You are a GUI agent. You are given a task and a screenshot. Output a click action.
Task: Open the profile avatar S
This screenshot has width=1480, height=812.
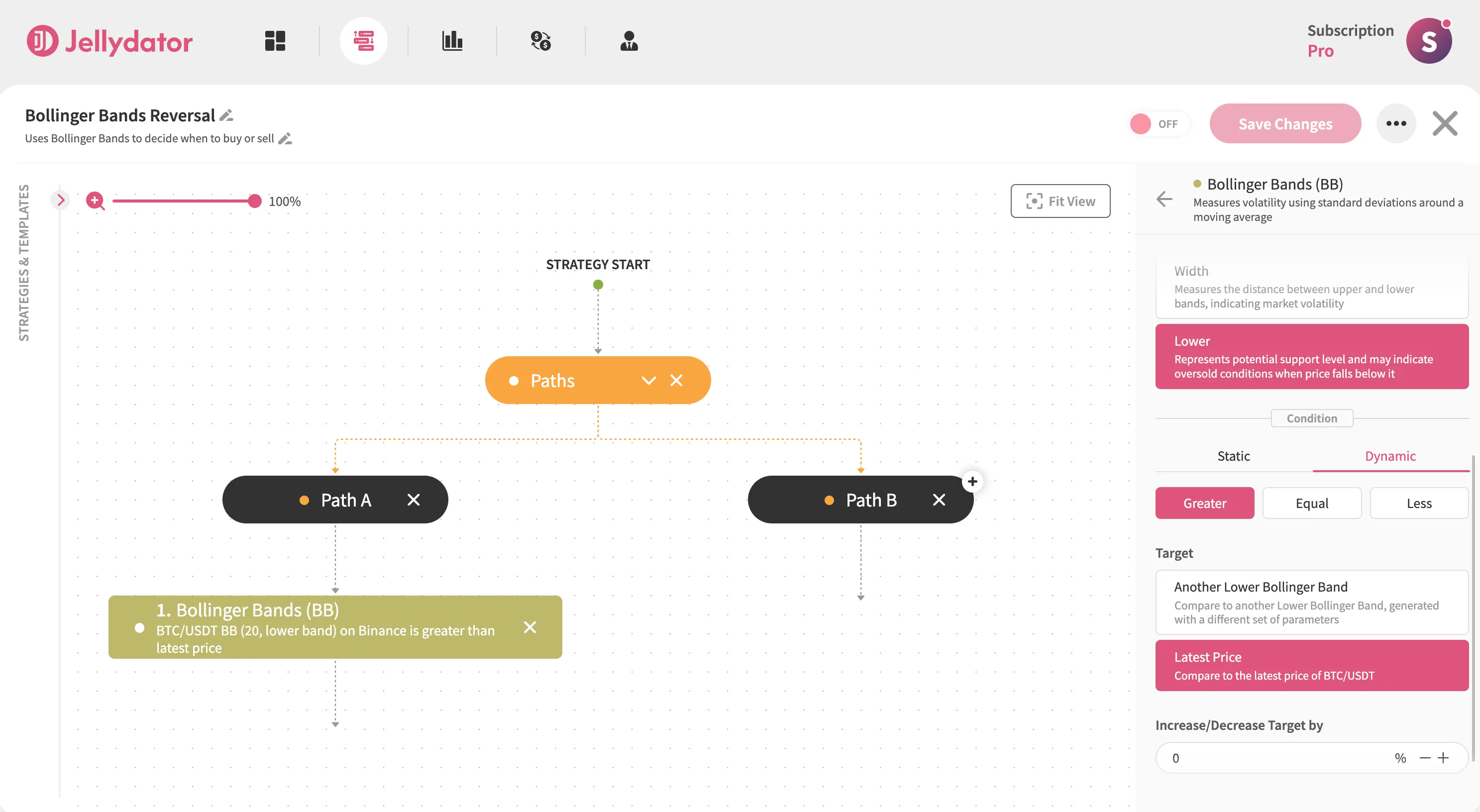coord(1428,41)
